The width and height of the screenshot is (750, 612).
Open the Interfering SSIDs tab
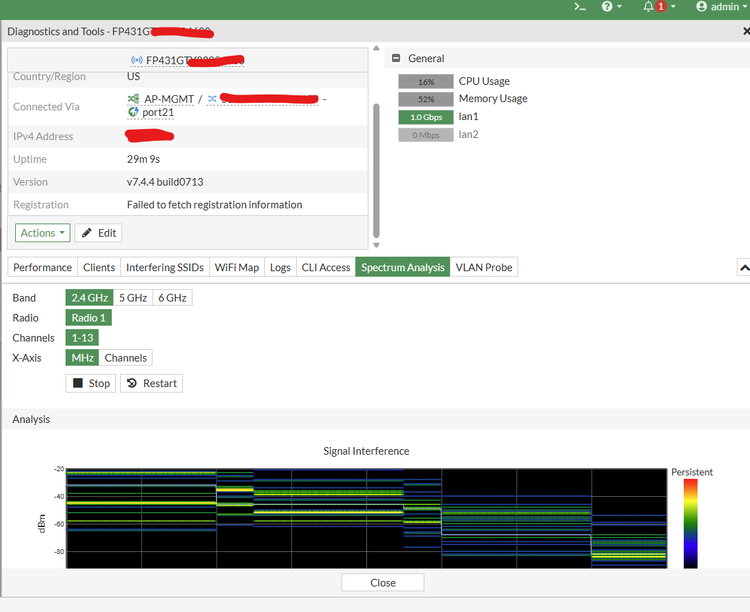(x=165, y=268)
